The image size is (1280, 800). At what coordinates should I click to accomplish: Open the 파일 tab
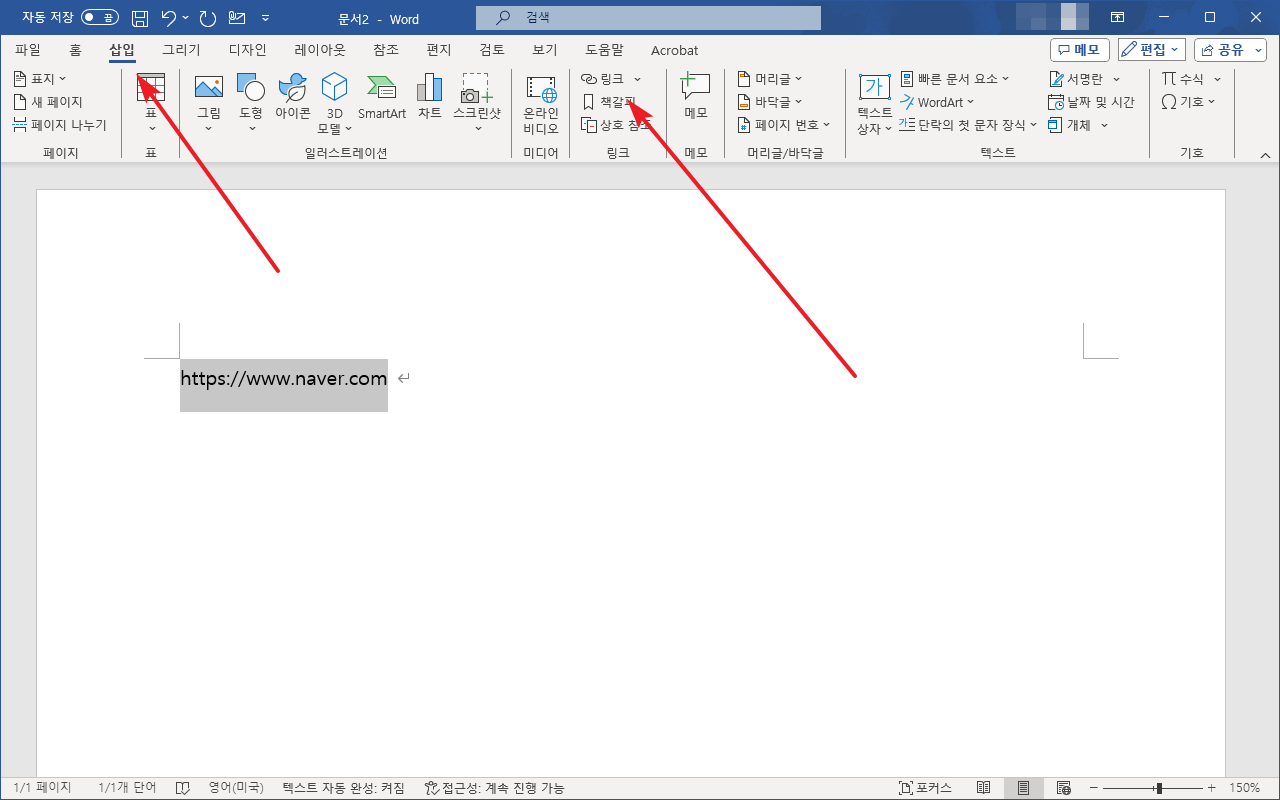28,50
